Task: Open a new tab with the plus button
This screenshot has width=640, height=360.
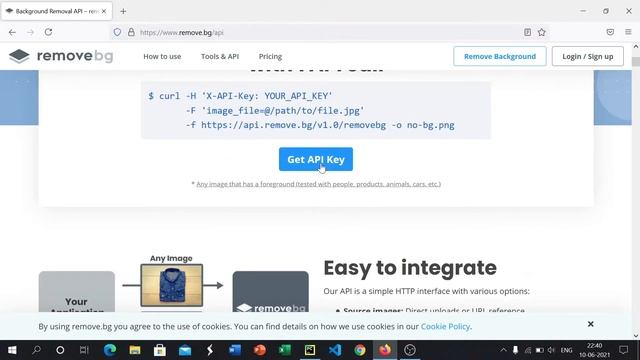Action: pyautogui.click(x=123, y=11)
